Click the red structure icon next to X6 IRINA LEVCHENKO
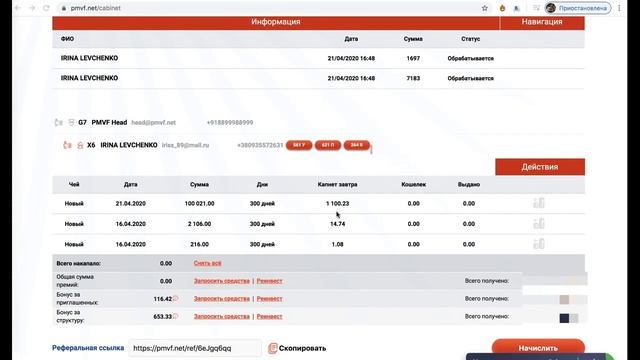The image size is (640, 360). (x=67, y=145)
